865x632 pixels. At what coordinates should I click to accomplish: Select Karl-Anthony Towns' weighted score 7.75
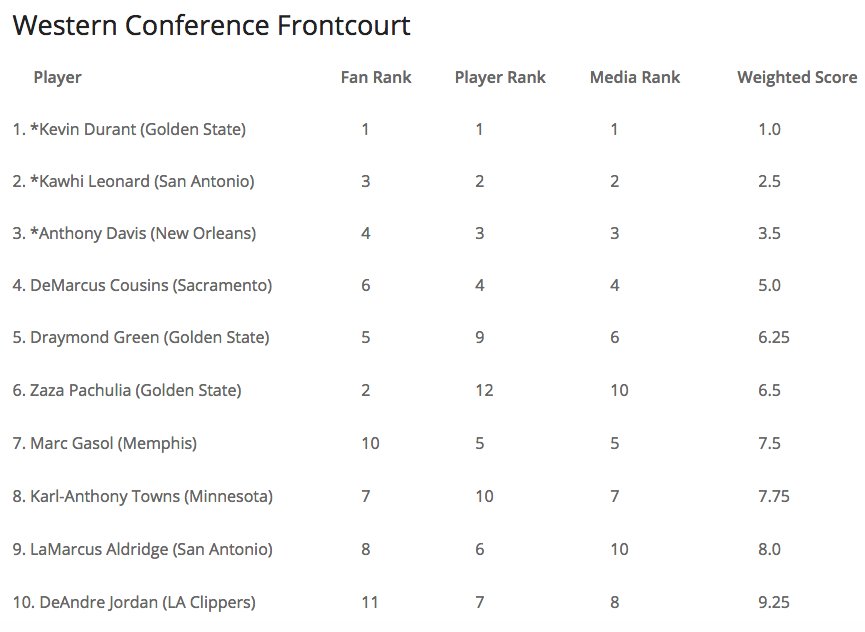pyautogui.click(x=773, y=496)
